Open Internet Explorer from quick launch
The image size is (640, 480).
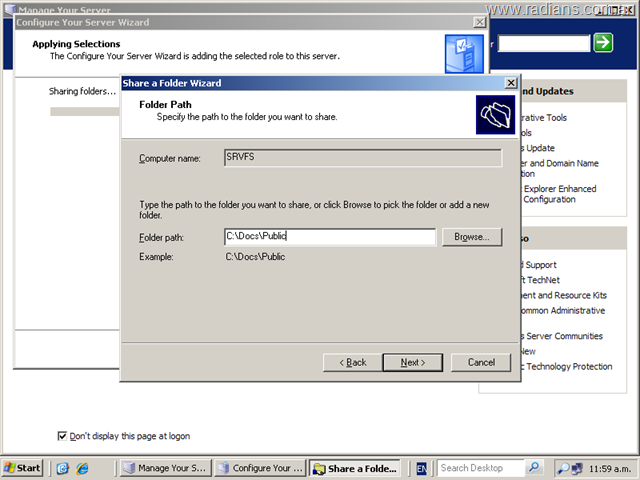(x=82, y=468)
